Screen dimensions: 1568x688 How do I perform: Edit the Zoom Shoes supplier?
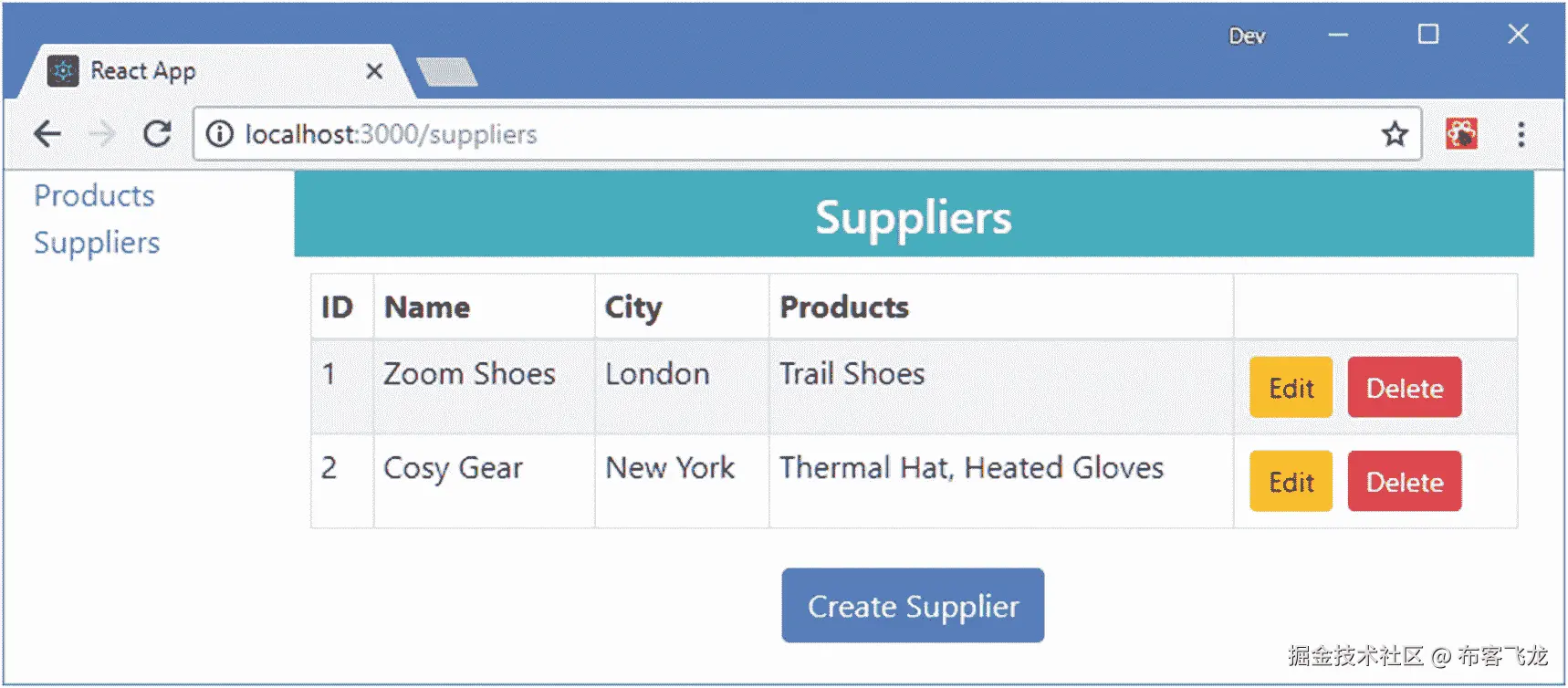(1291, 388)
